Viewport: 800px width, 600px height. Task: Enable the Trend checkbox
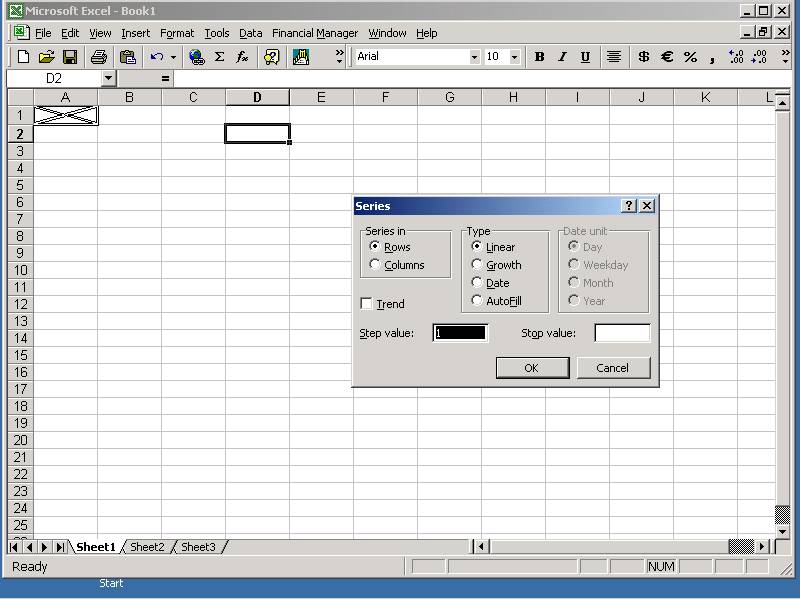[366, 304]
